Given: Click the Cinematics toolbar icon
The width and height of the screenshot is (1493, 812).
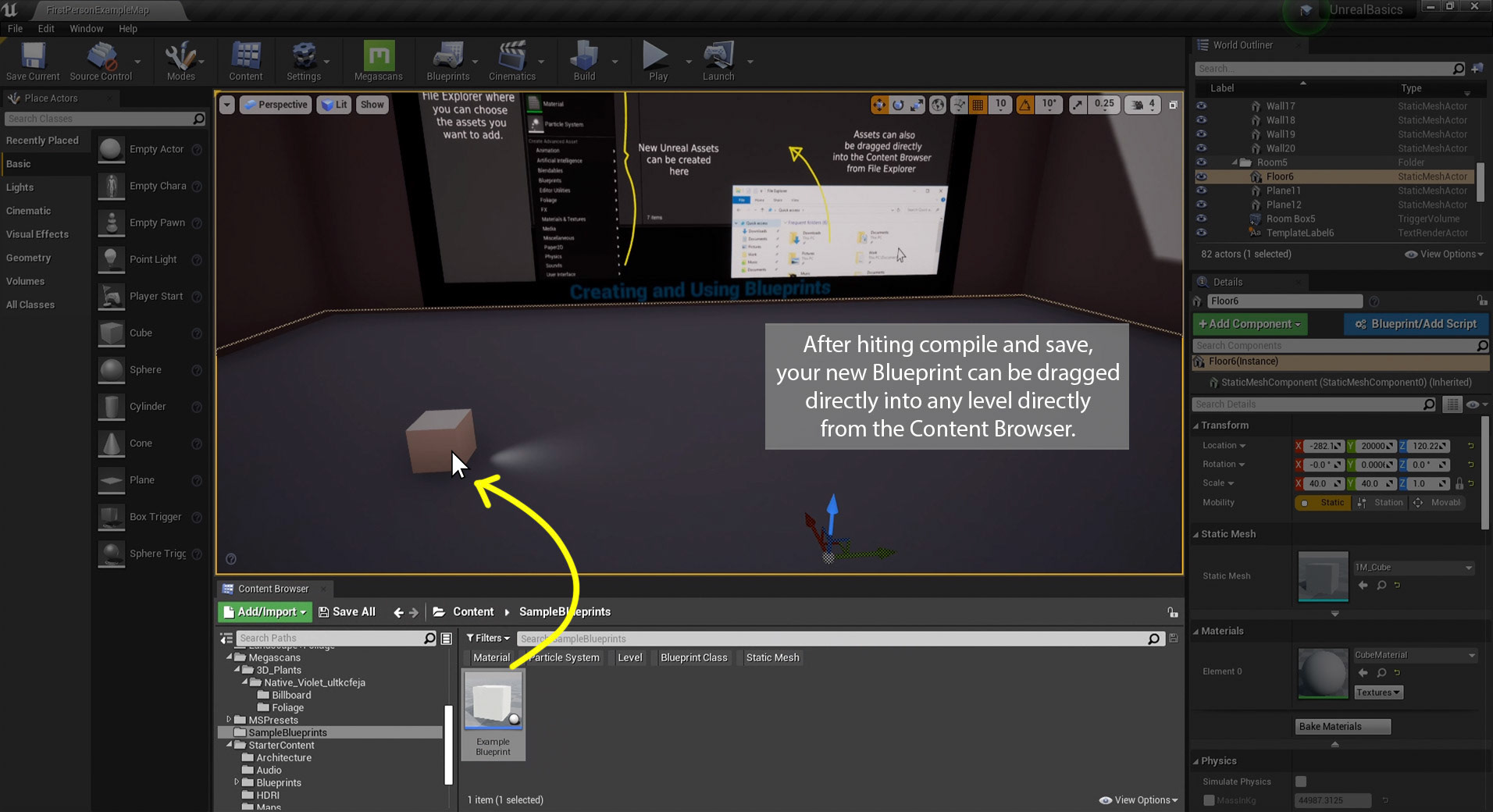Looking at the screenshot, I should pos(512,61).
